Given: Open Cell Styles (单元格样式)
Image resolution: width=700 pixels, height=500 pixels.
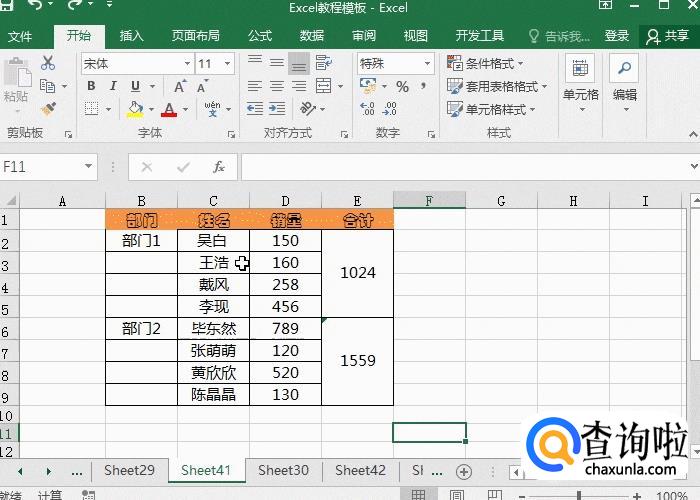Looking at the screenshot, I should pos(491,109).
